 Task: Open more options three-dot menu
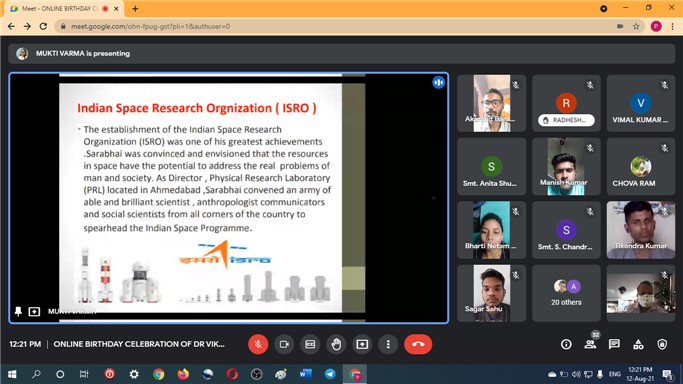pyautogui.click(x=388, y=344)
